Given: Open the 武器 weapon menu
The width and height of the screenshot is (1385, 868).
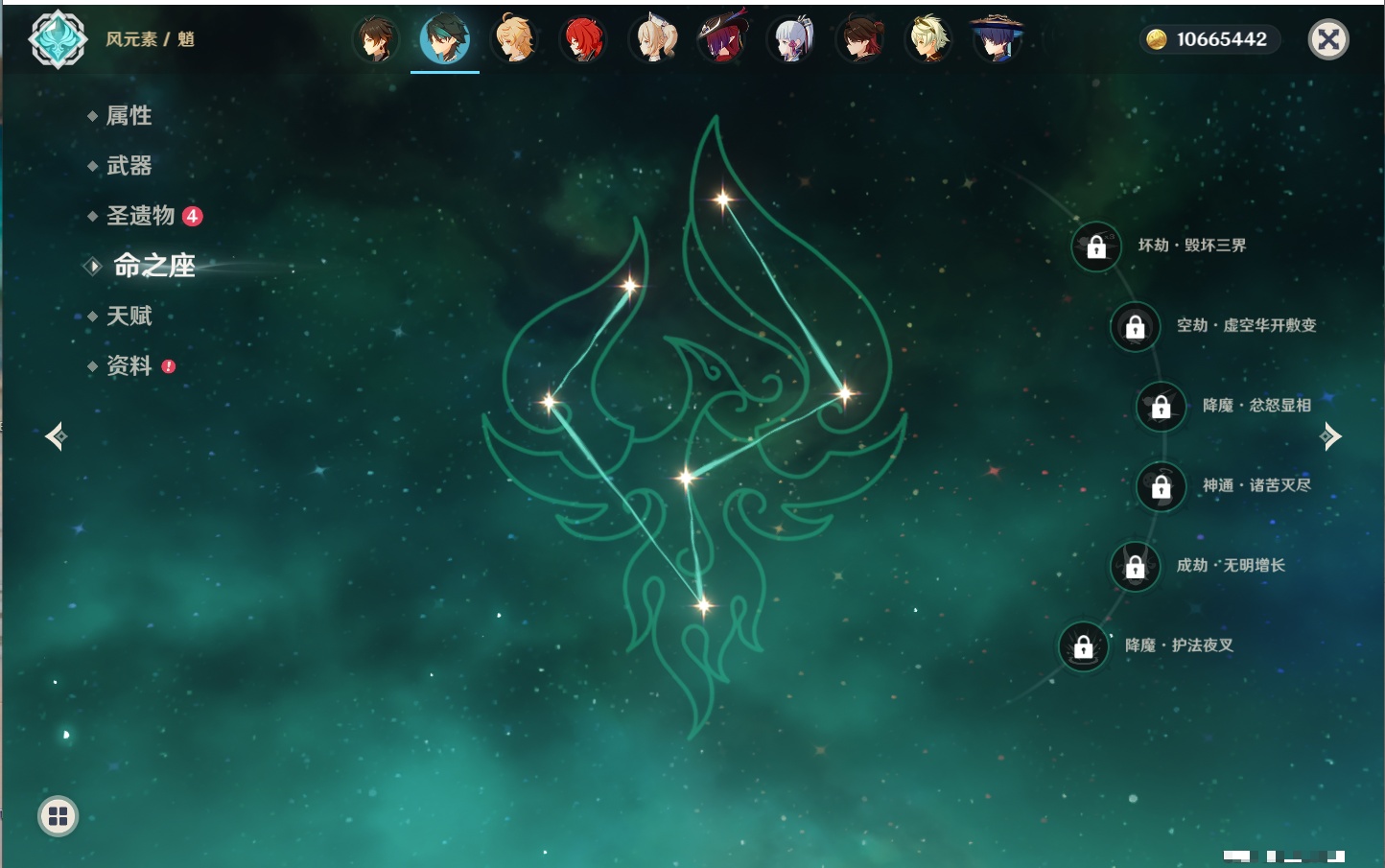Looking at the screenshot, I should click(129, 166).
